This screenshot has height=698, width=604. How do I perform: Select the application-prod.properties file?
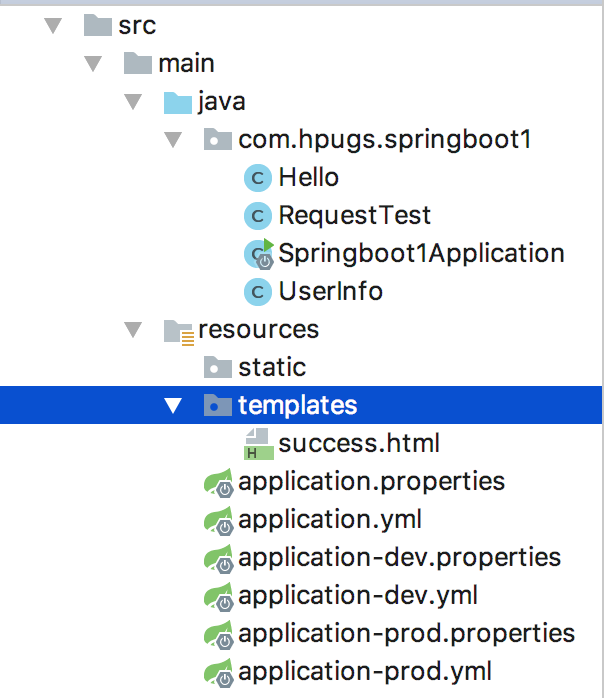click(x=406, y=634)
